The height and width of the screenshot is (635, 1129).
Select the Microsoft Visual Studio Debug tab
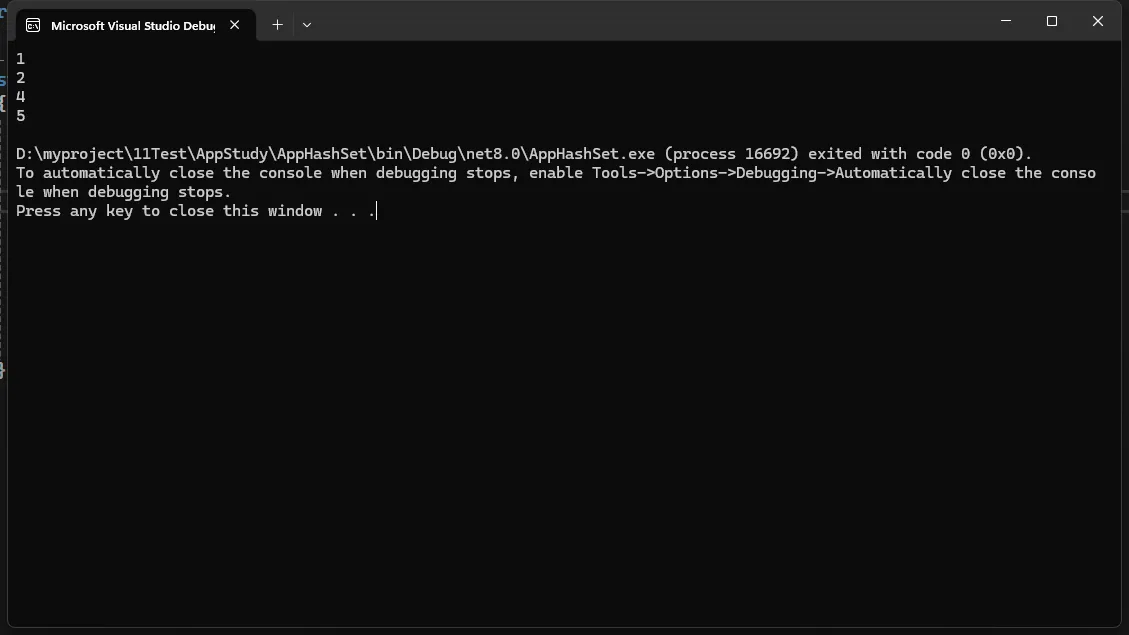(135, 25)
